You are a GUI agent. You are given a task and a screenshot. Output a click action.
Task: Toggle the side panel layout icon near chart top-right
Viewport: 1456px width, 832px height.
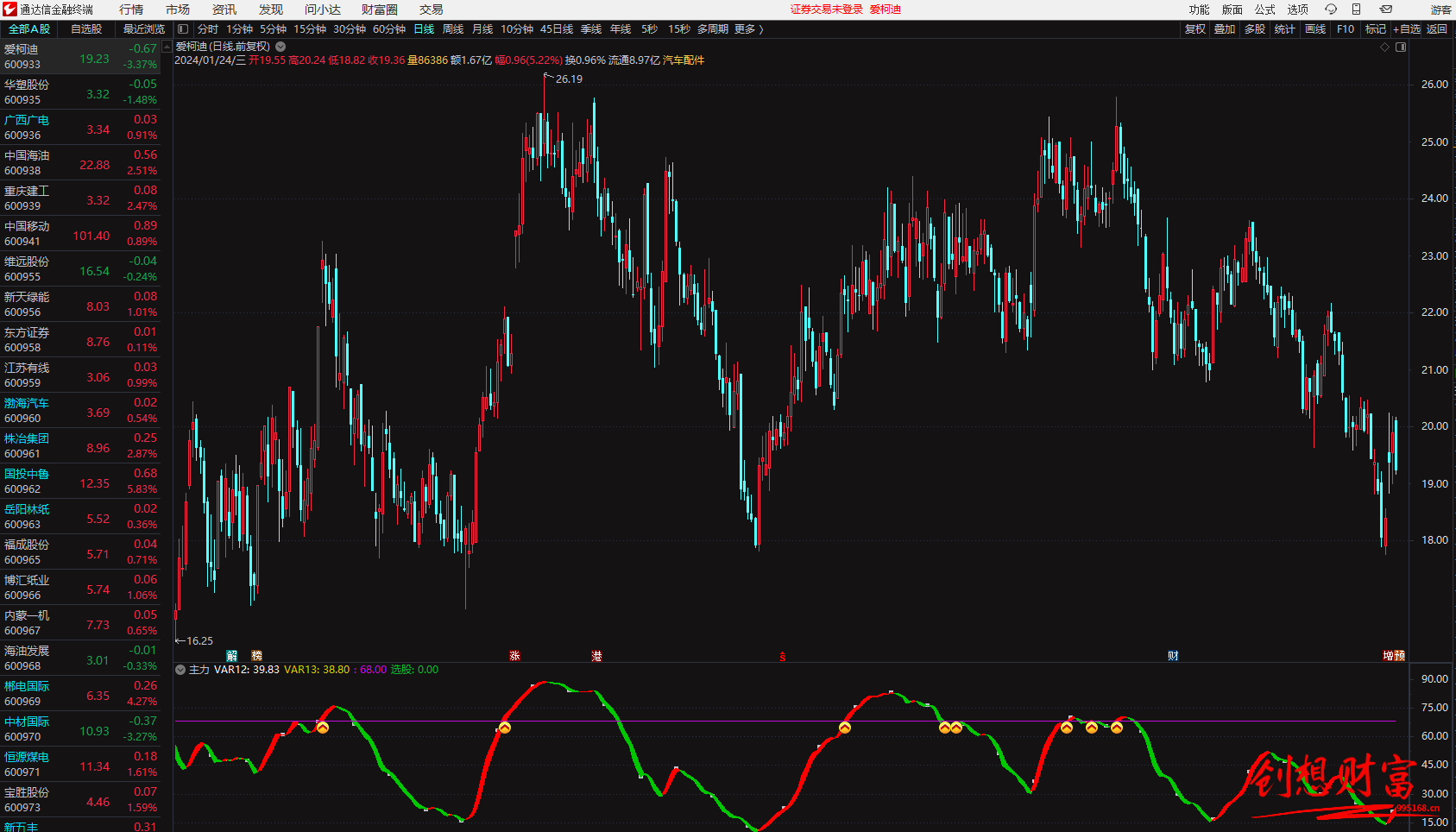pos(1401,47)
